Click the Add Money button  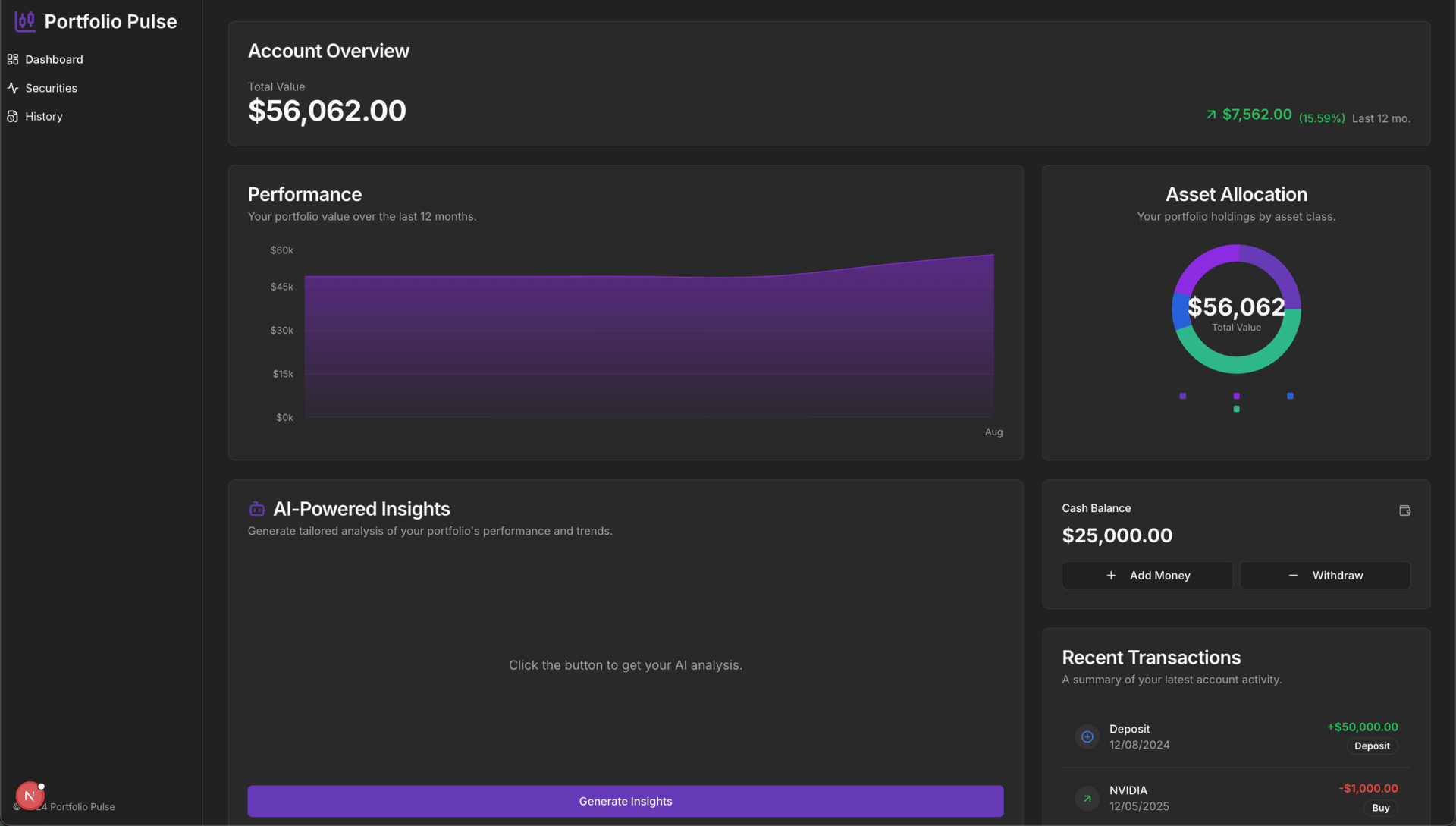click(x=1147, y=576)
